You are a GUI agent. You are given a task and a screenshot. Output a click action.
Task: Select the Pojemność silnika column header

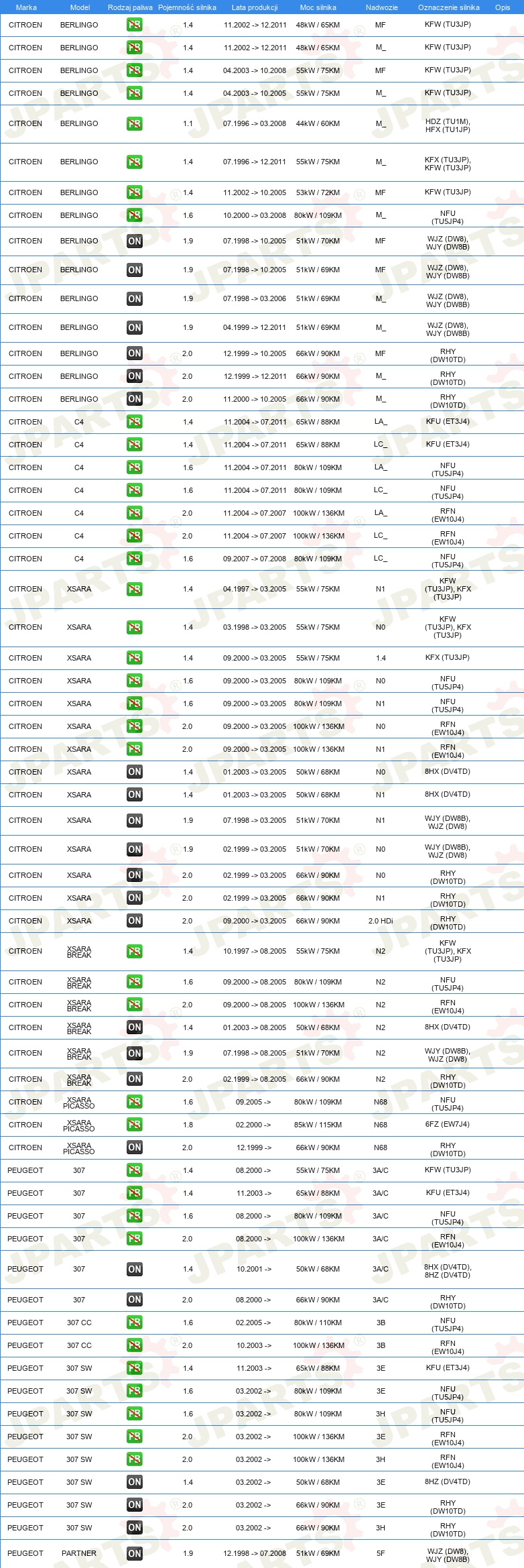click(x=187, y=7)
